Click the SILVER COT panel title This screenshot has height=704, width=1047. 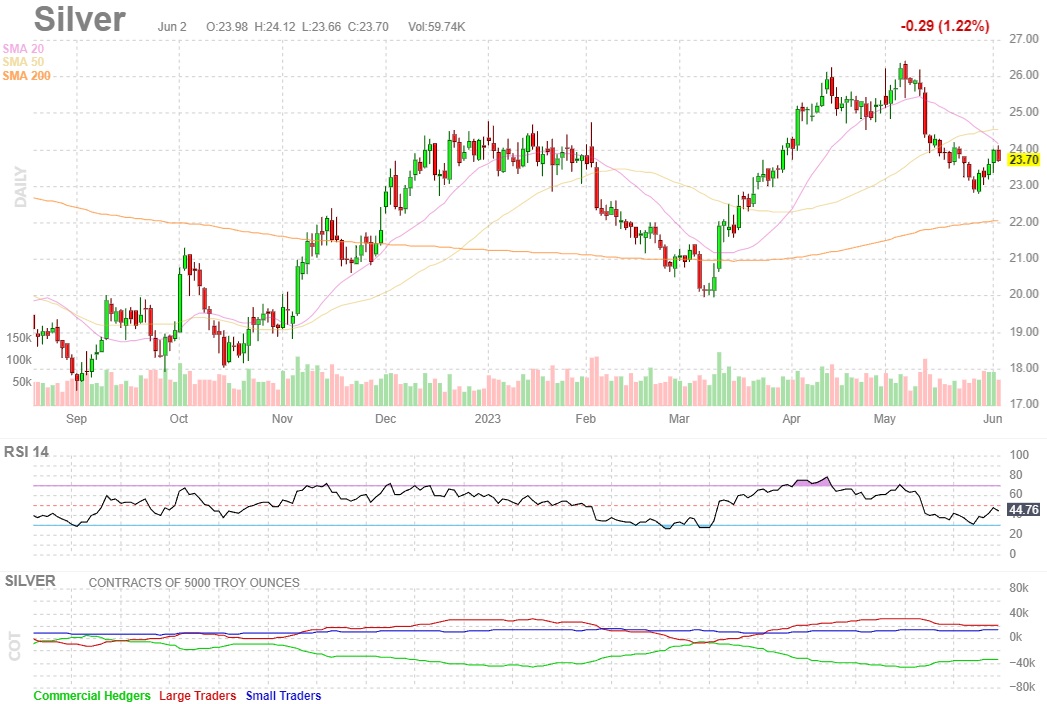pos(30,581)
